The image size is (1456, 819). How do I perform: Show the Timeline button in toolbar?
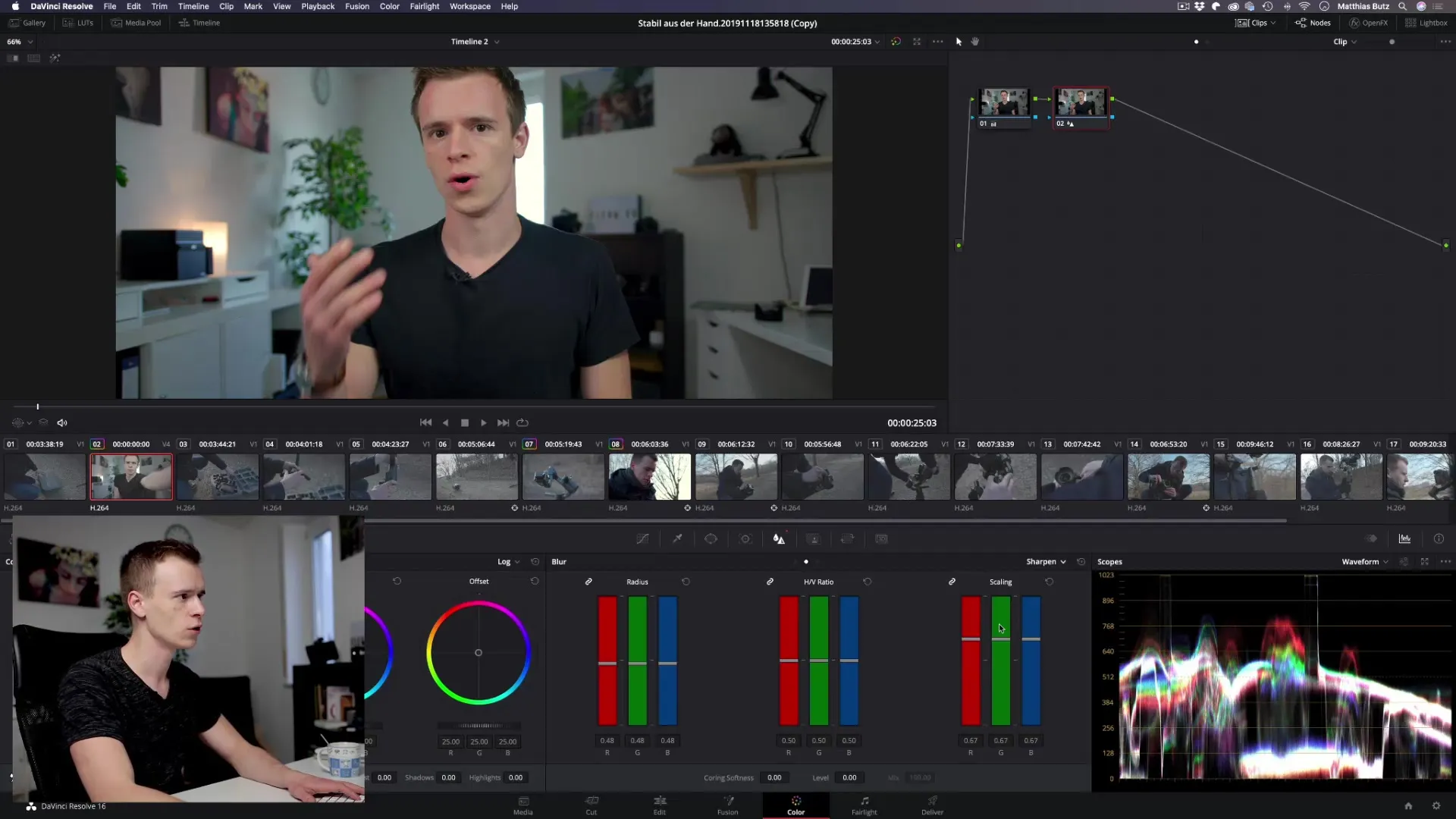tap(199, 23)
